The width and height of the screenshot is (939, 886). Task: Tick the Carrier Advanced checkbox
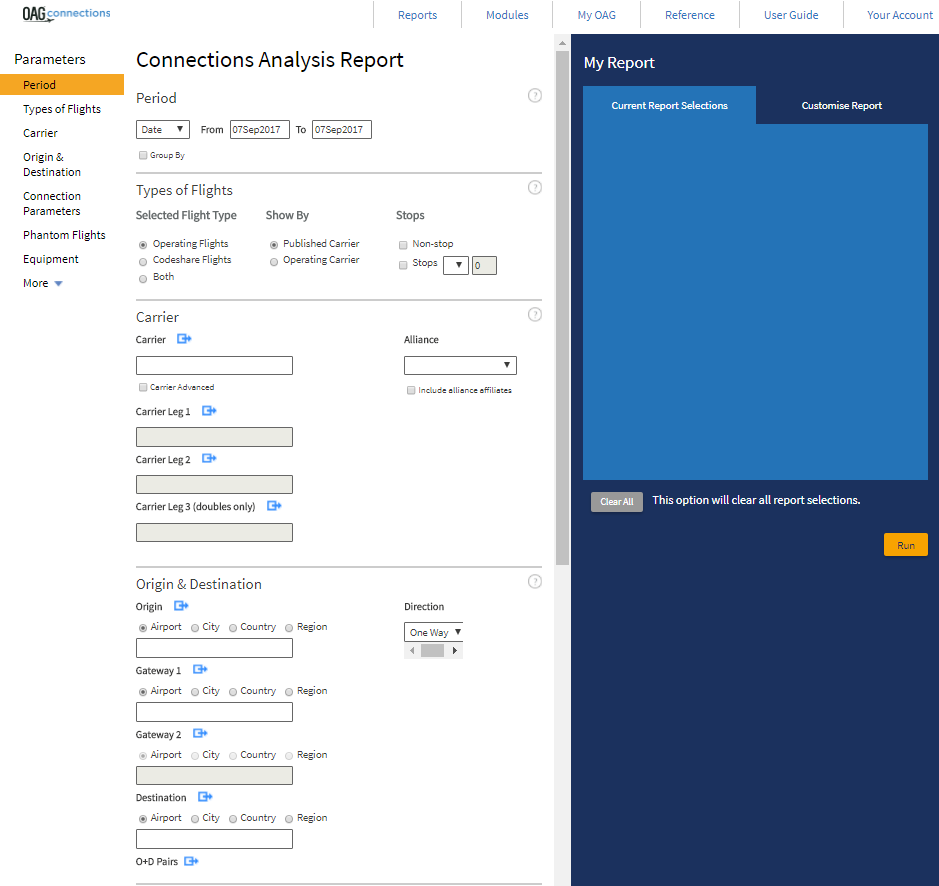[x=143, y=388]
